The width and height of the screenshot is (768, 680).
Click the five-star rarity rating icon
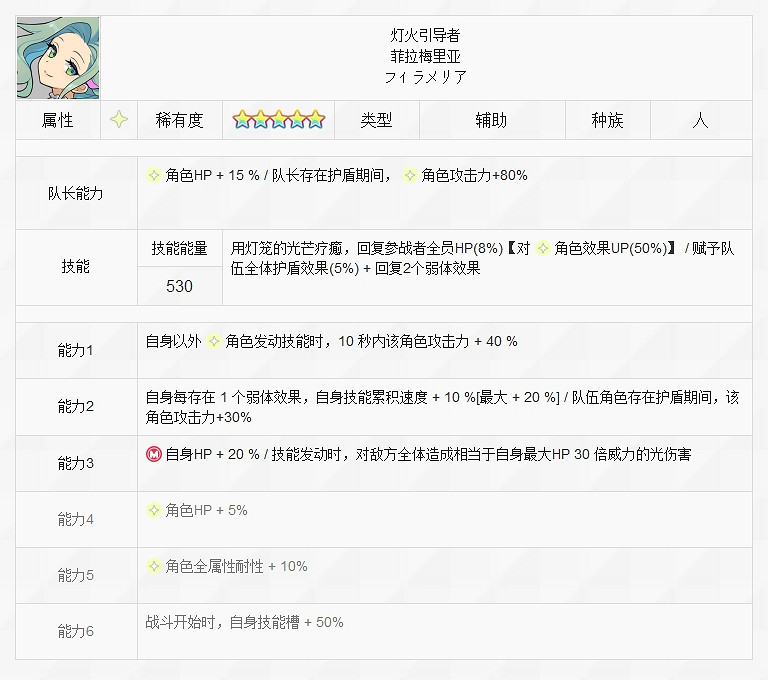coord(278,120)
